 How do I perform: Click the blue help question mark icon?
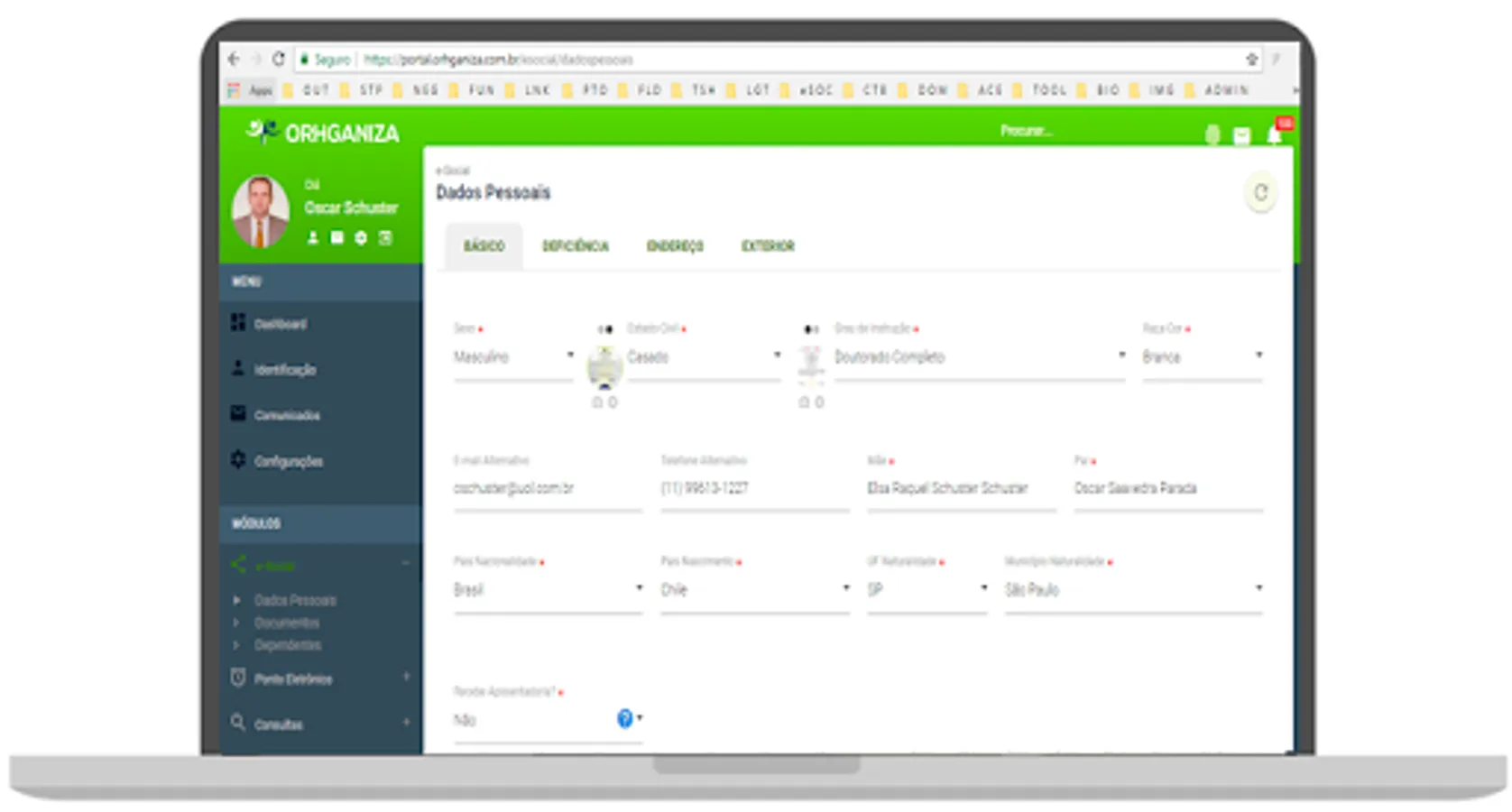tap(624, 718)
